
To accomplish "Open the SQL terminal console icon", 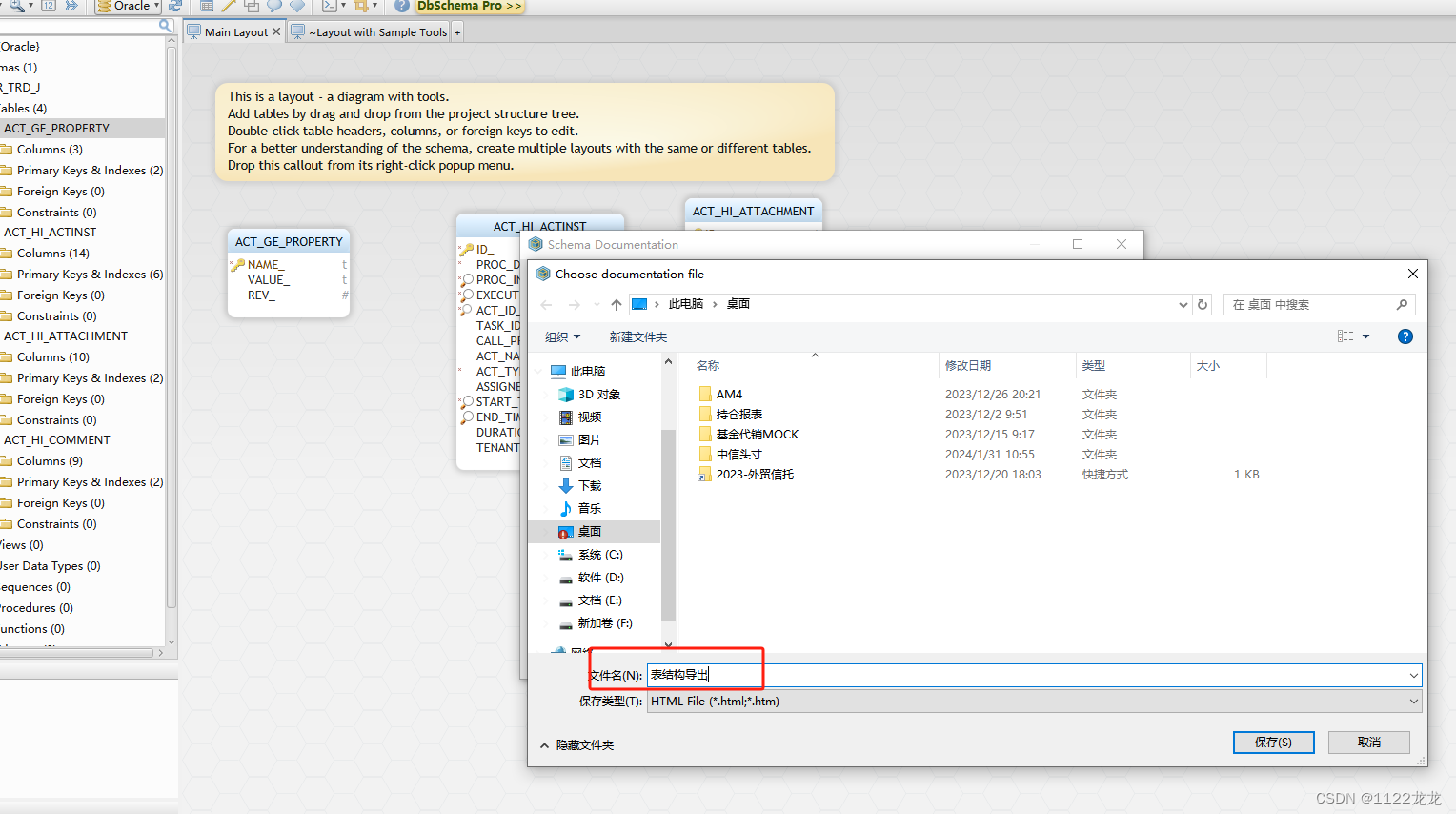I will (x=329, y=6).
